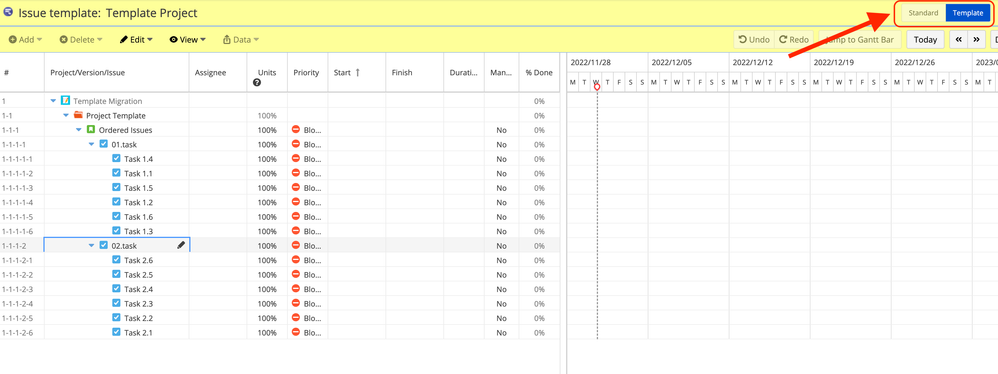998x374 pixels.
Task: Click the task type icon of 01.task
Action: tap(103, 144)
